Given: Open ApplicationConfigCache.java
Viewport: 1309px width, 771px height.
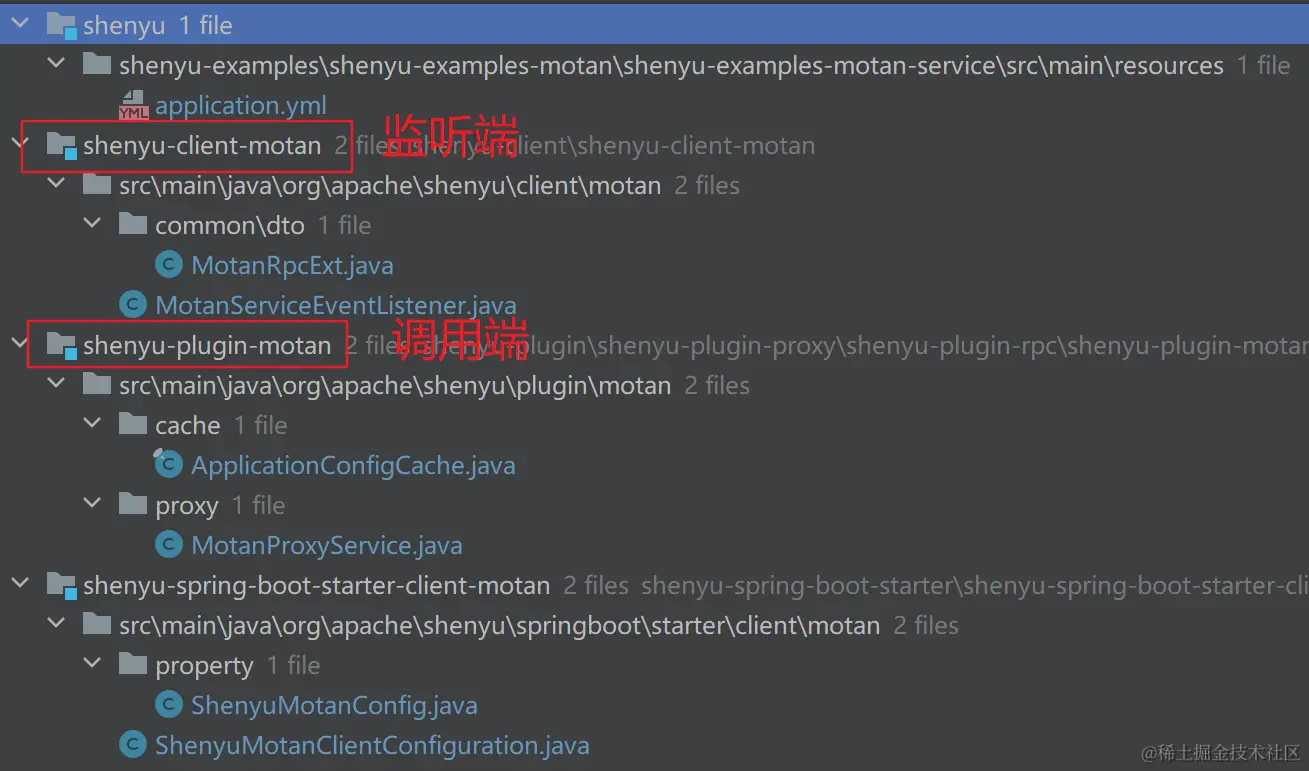Looking at the screenshot, I should (x=353, y=466).
